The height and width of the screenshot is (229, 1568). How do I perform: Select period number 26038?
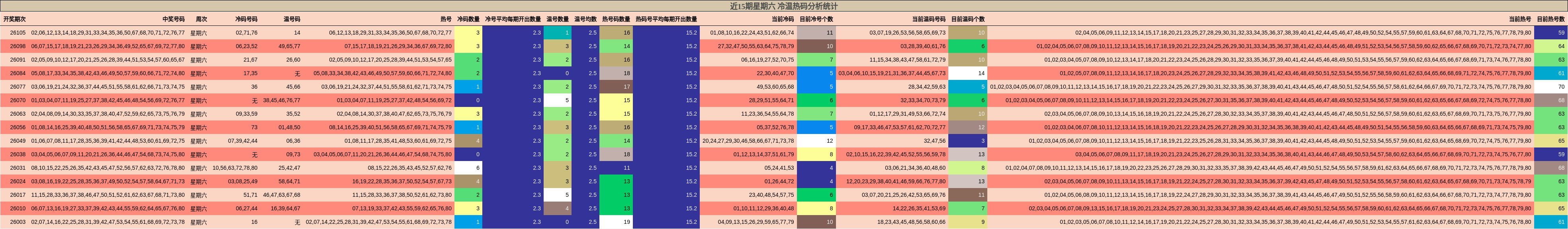(x=18, y=154)
